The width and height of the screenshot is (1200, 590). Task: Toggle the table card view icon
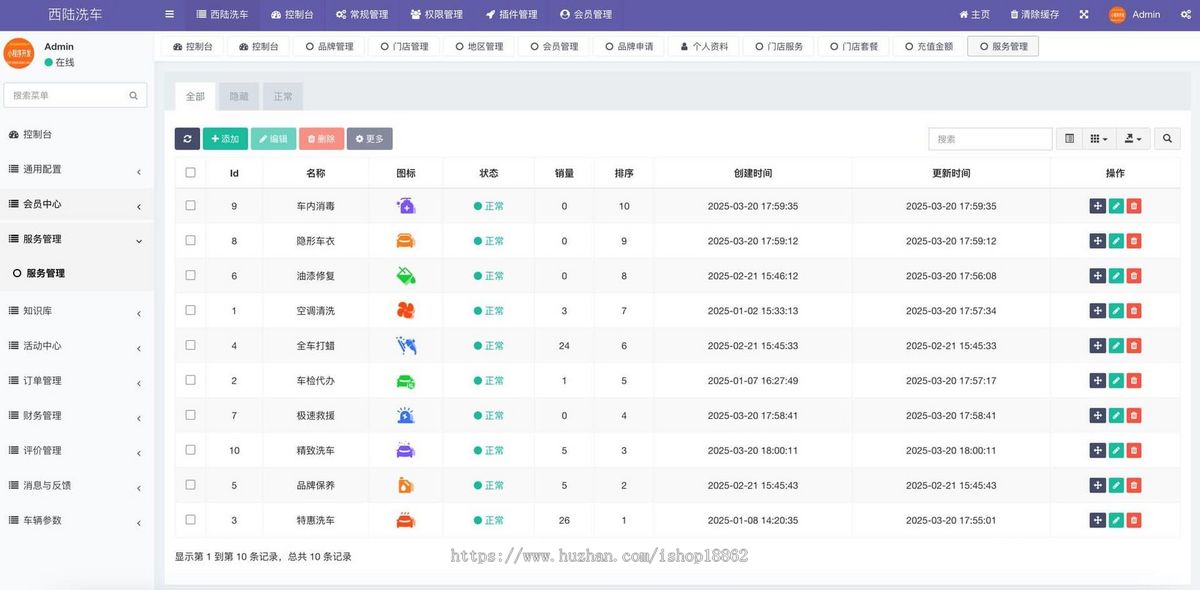tap(1069, 139)
